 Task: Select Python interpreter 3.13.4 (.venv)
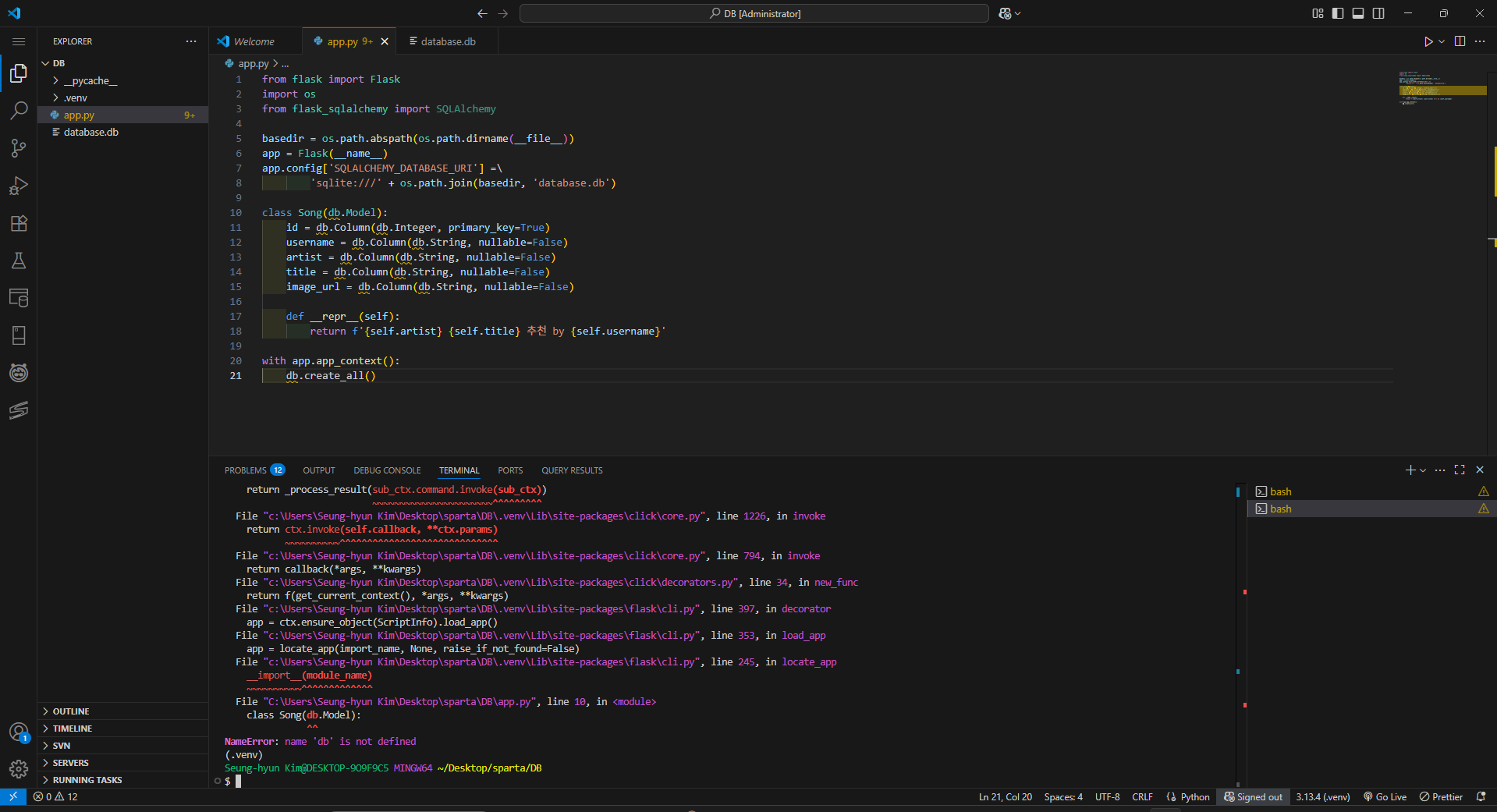(x=1323, y=797)
